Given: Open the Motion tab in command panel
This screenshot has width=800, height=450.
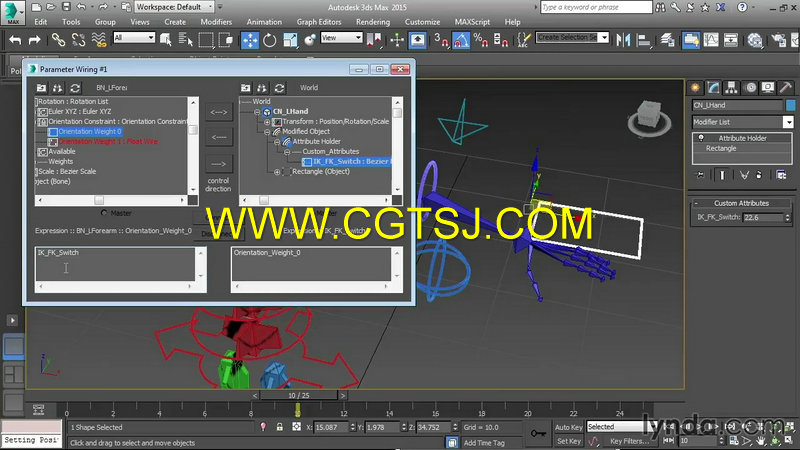Looking at the screenshot, I should pyautogui.click(x=751, y=88).
